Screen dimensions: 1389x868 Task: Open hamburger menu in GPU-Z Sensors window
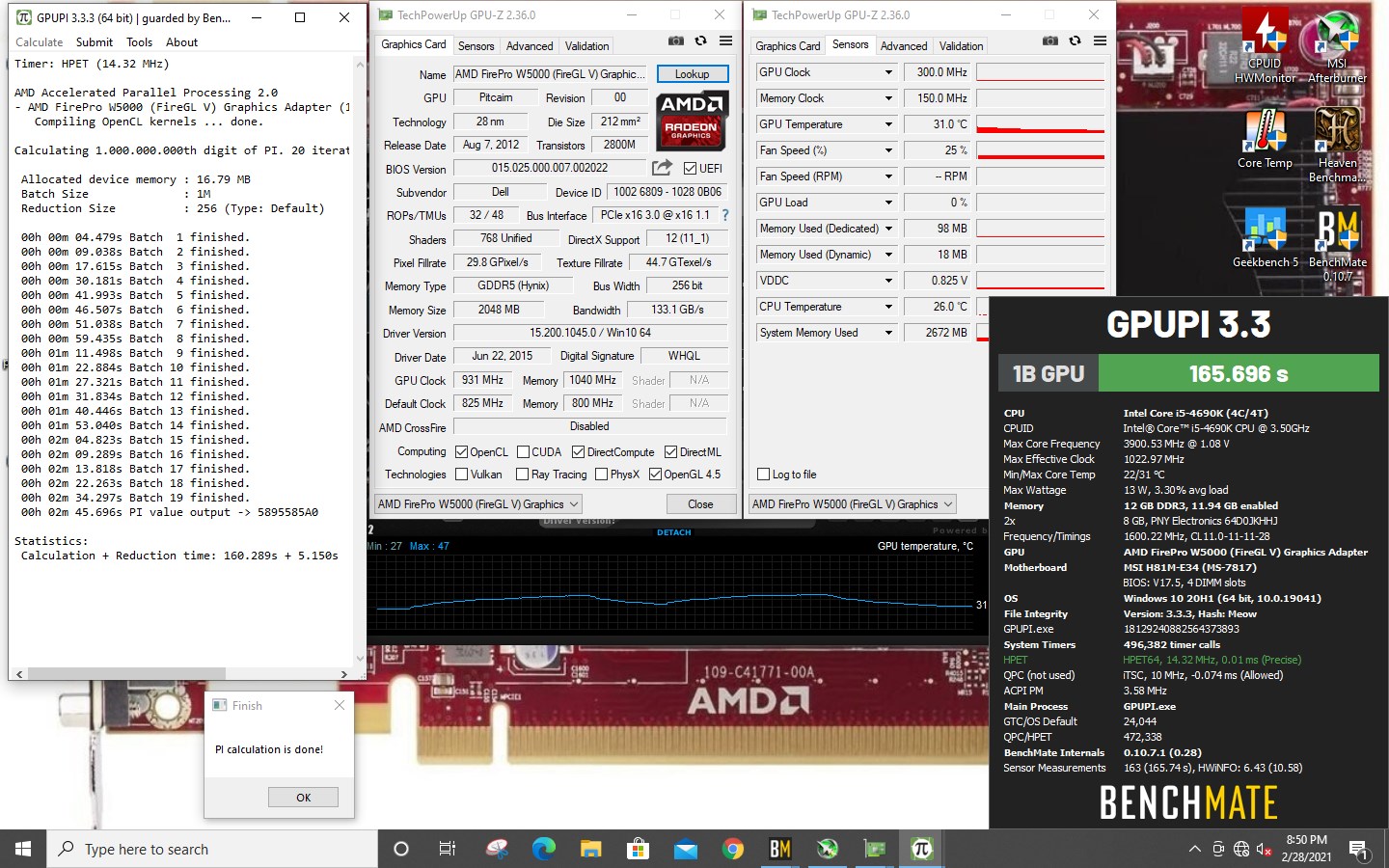point(1100,41)
